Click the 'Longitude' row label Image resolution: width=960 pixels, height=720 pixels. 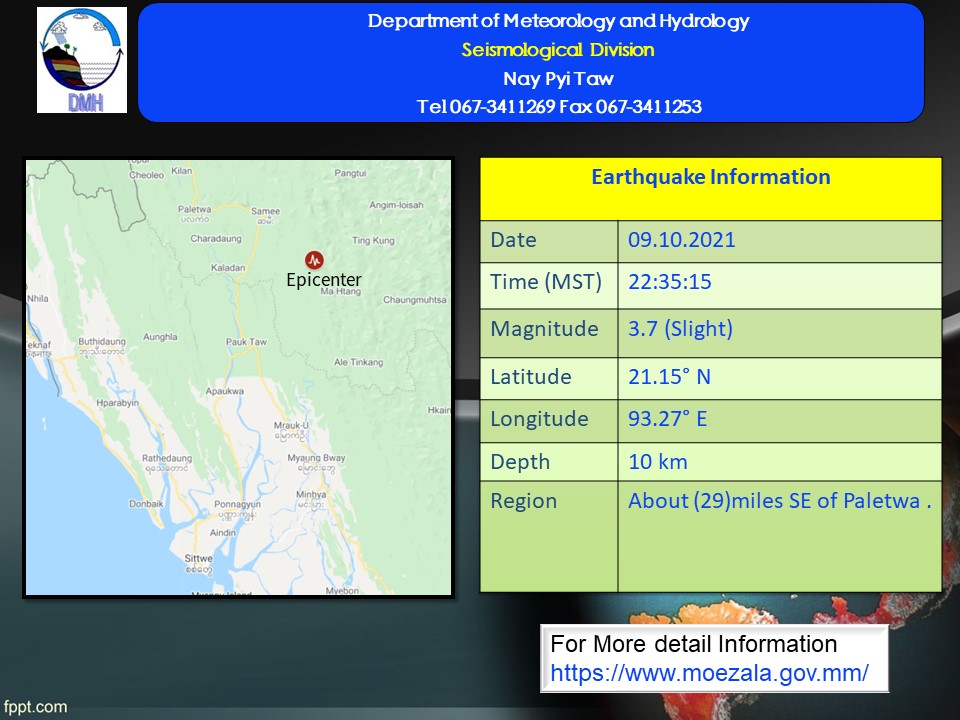point(539,419)
